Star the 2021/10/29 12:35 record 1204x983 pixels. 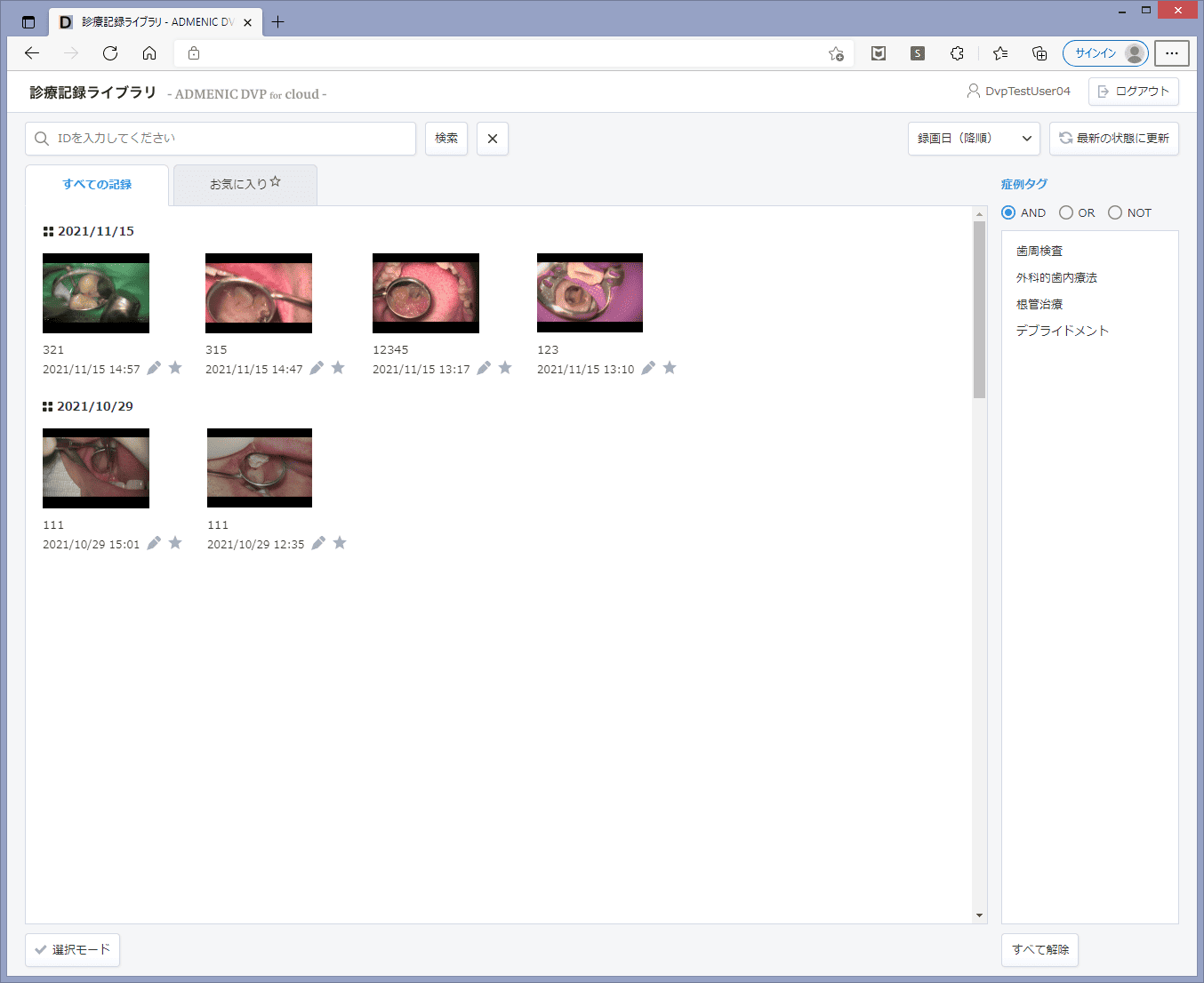(x=340, y=543)
